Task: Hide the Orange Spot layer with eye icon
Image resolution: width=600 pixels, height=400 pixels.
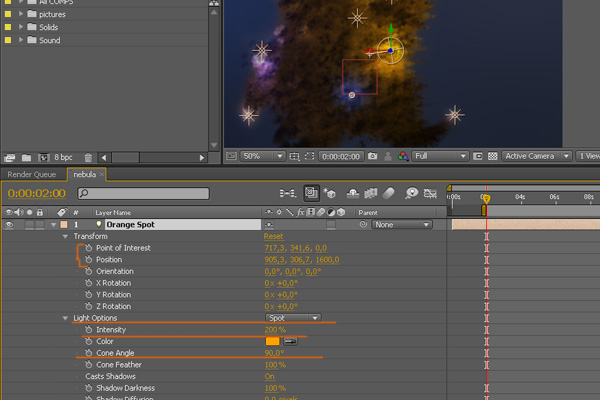Action: (9, 225)
